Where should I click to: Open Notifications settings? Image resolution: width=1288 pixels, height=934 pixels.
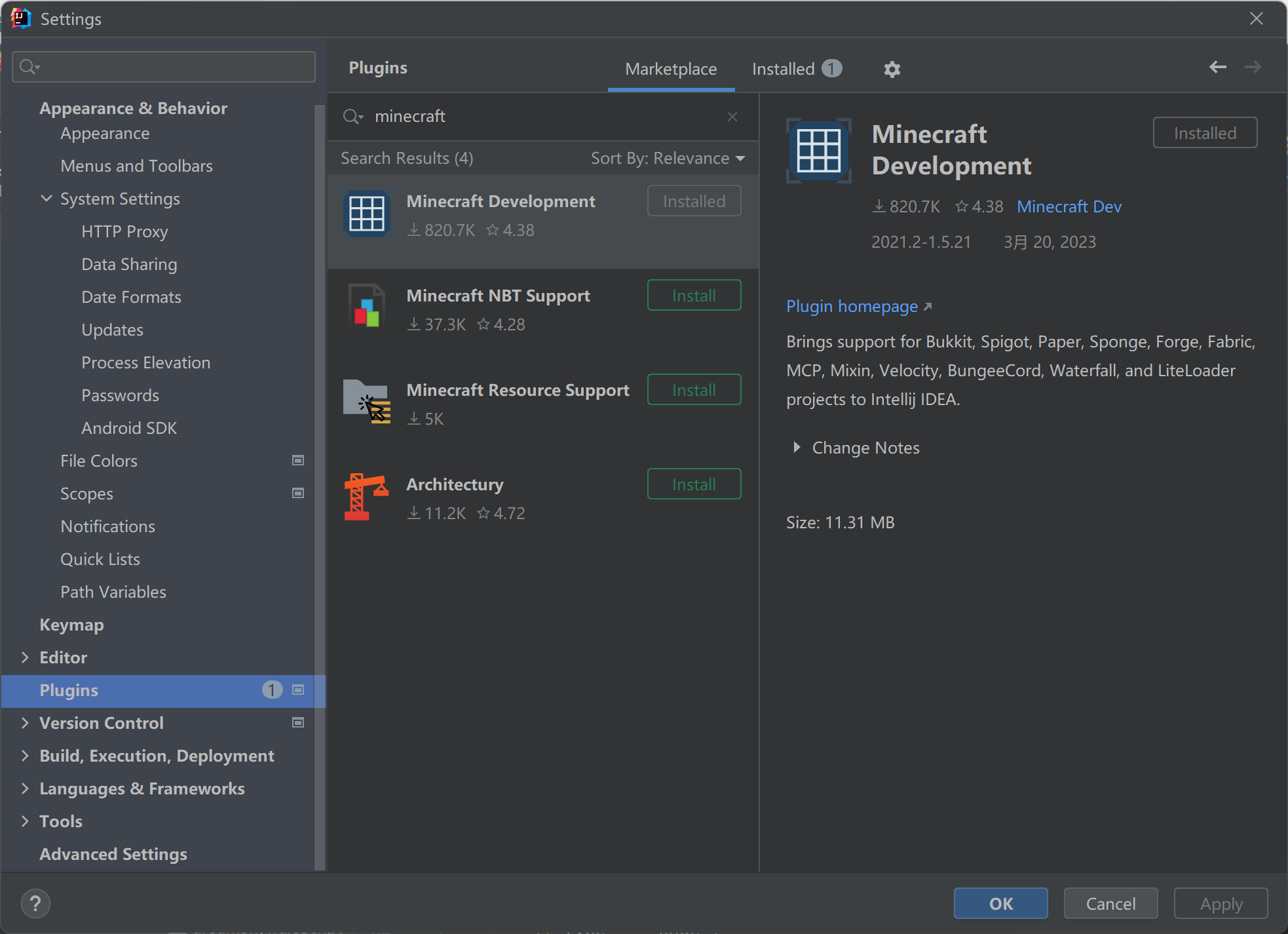point(107,526)
